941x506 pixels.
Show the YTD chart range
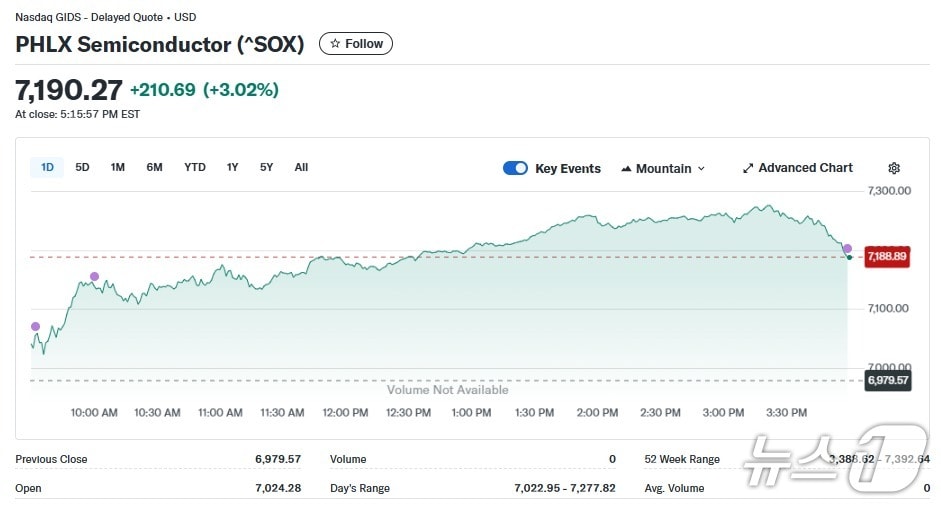pos(195,167)
